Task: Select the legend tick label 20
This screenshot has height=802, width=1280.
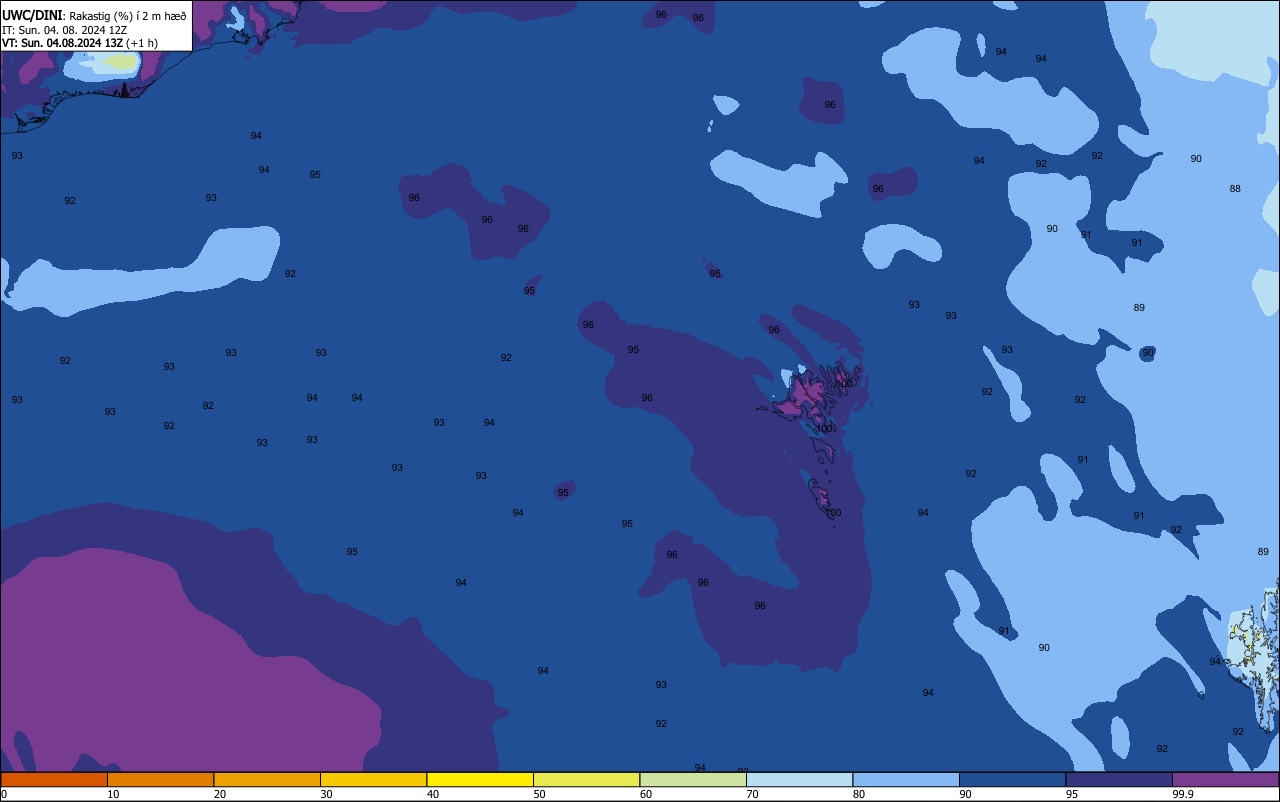Action: coord(220,794)
